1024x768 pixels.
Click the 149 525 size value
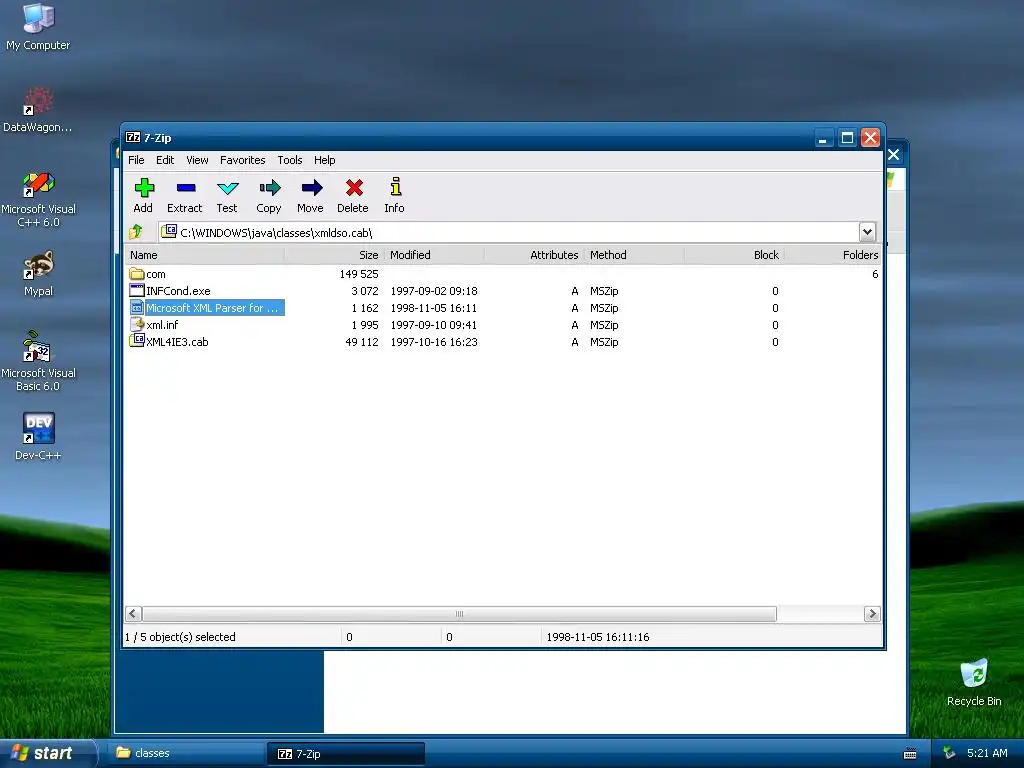[x=359, y=274]
